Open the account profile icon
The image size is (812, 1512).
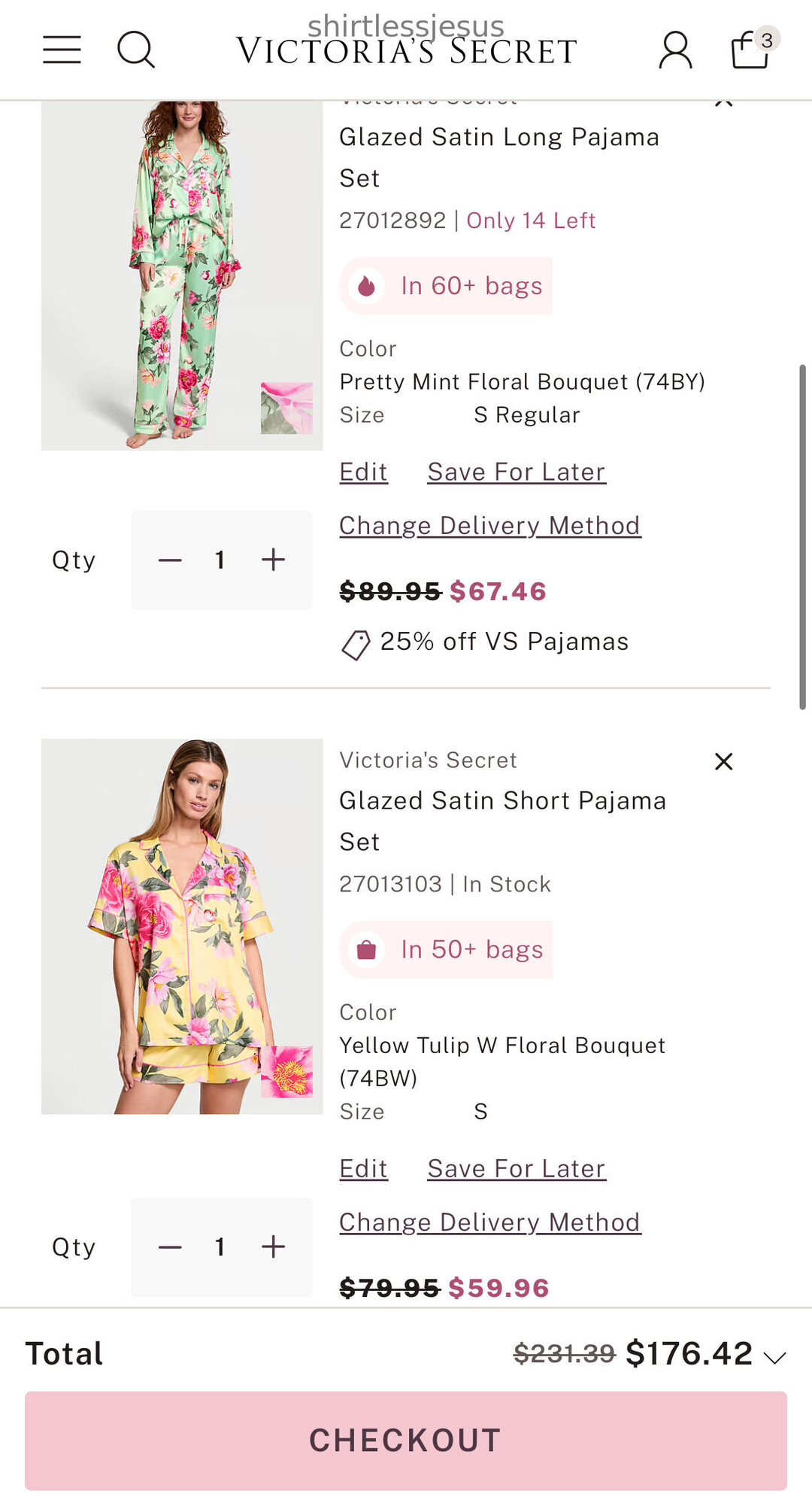click(x=675, y=50)
